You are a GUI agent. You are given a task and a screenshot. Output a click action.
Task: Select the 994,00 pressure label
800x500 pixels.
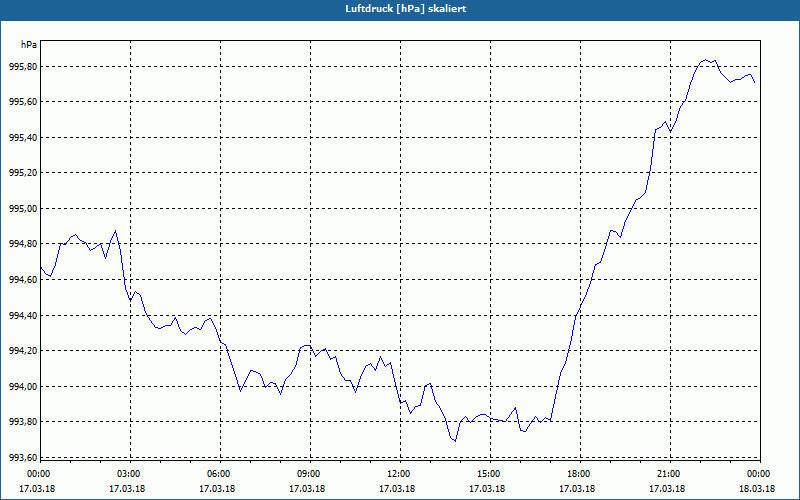click(x=23, y=386)
